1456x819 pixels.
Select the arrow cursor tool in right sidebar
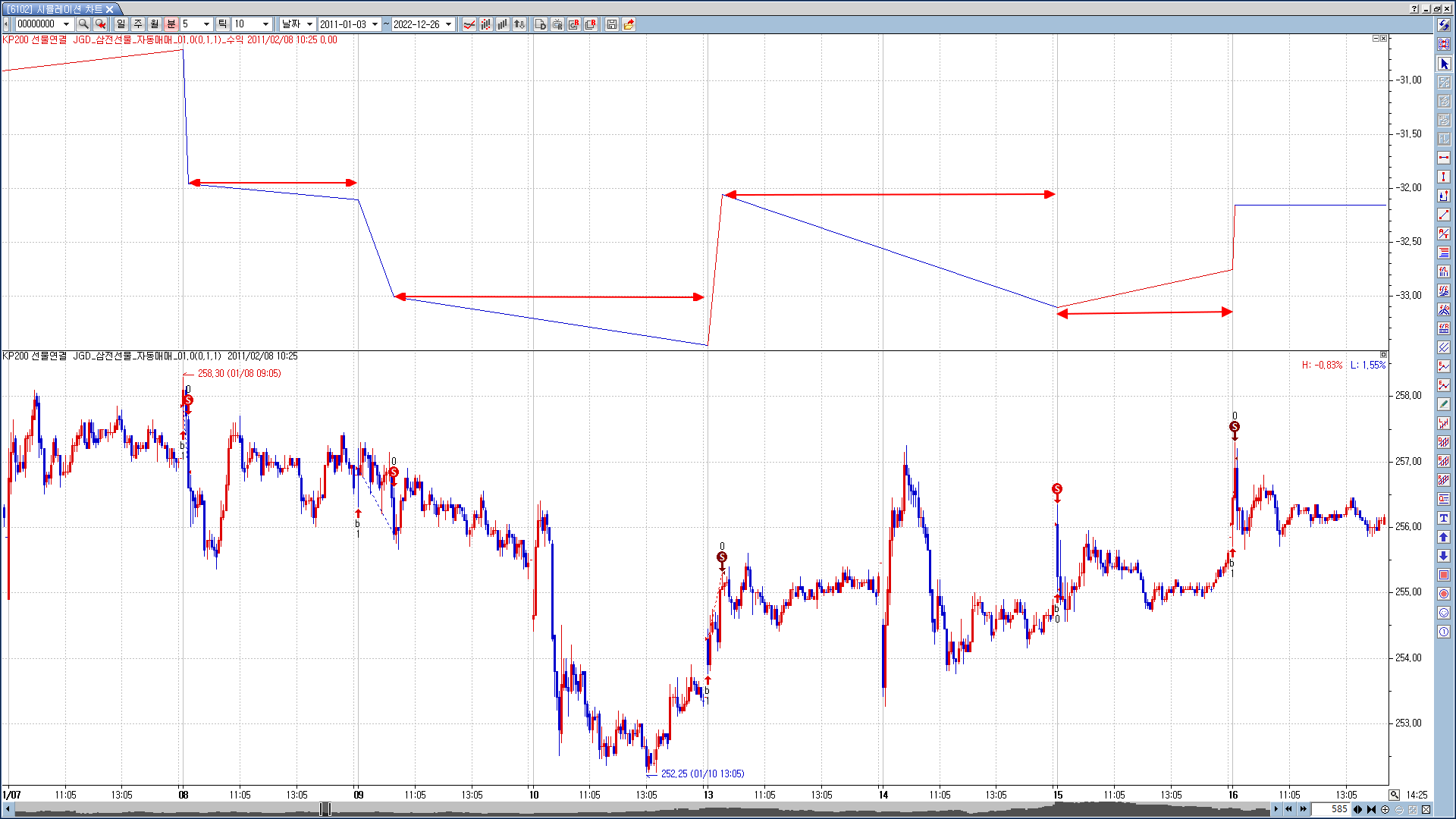(x=1444, y=64)
